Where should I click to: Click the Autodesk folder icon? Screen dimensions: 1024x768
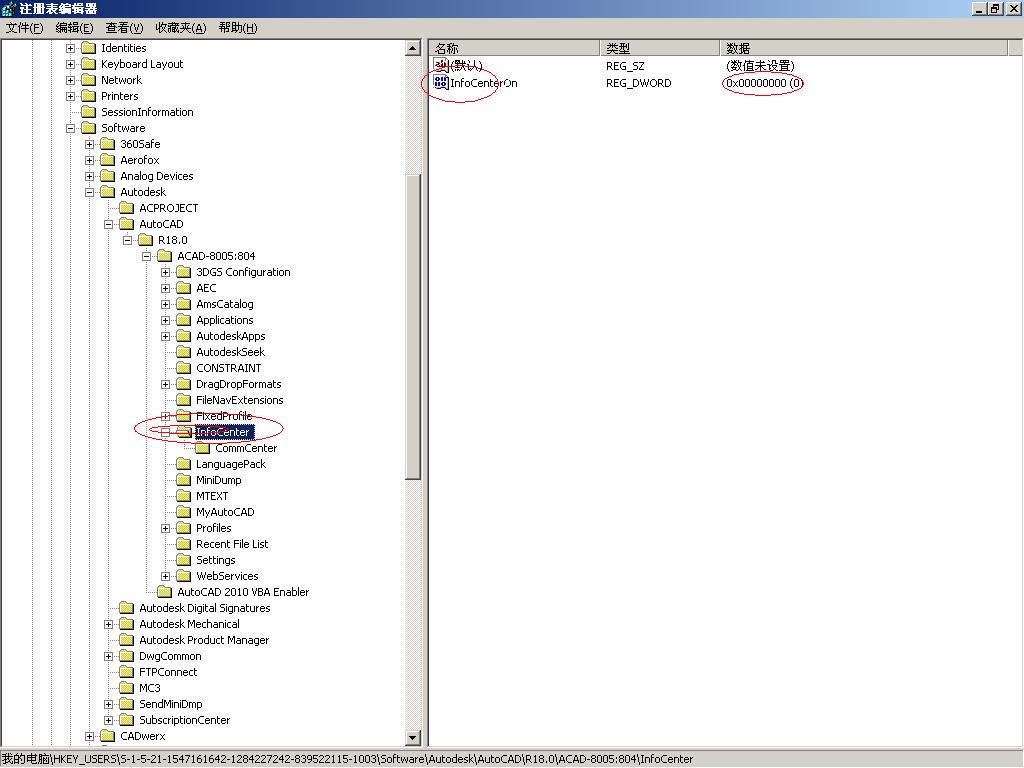107,192
